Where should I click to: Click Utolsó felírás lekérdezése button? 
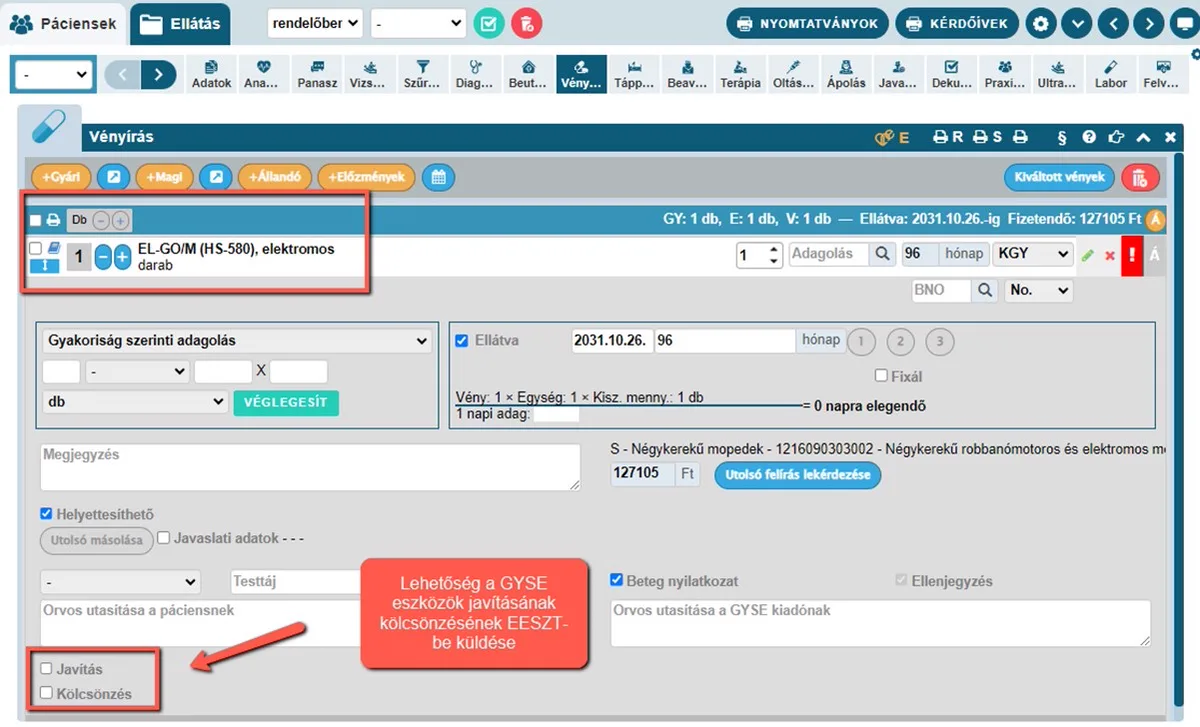point(798,475)
